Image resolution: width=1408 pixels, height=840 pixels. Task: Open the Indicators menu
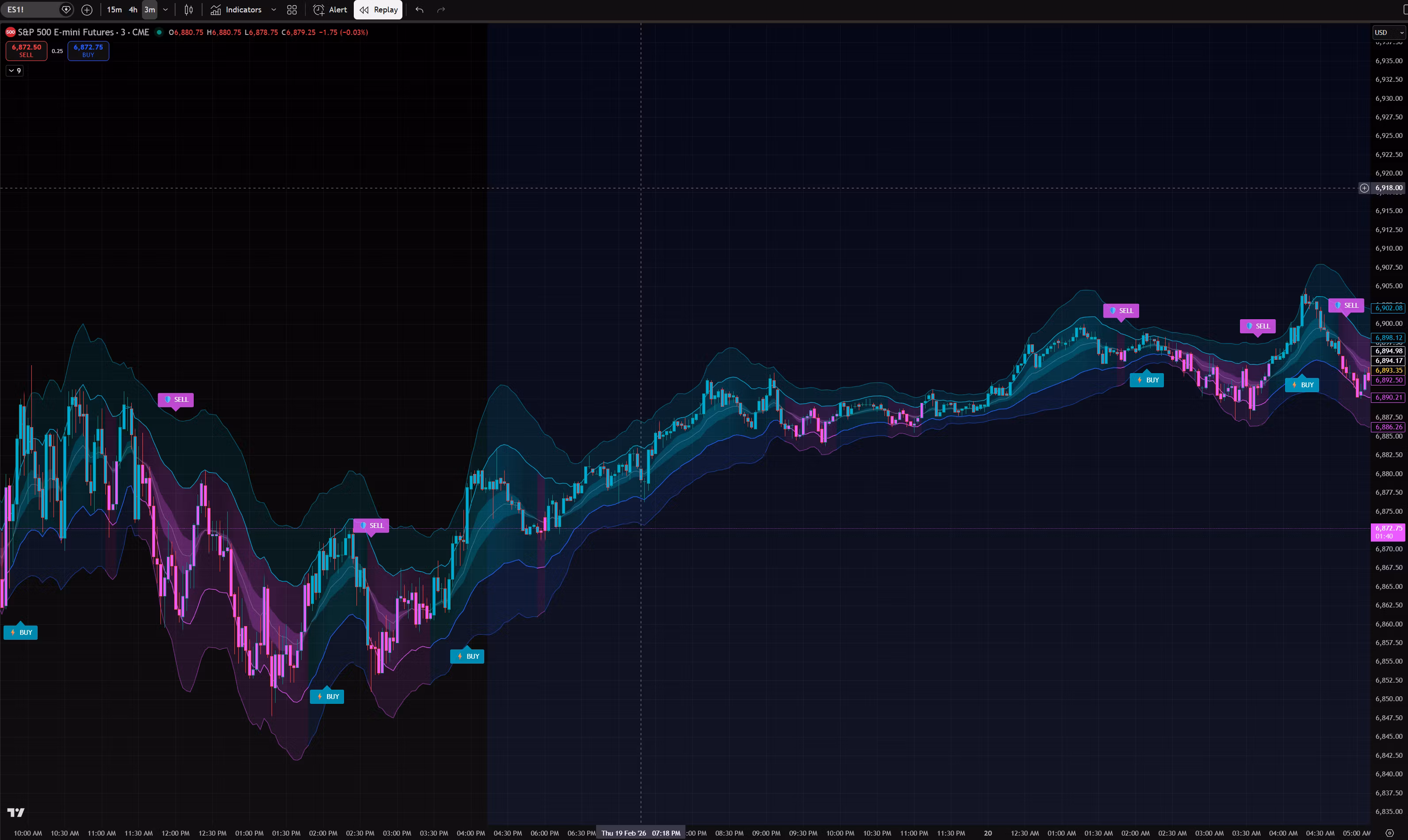pyautogui.click(x=236, y=10)
